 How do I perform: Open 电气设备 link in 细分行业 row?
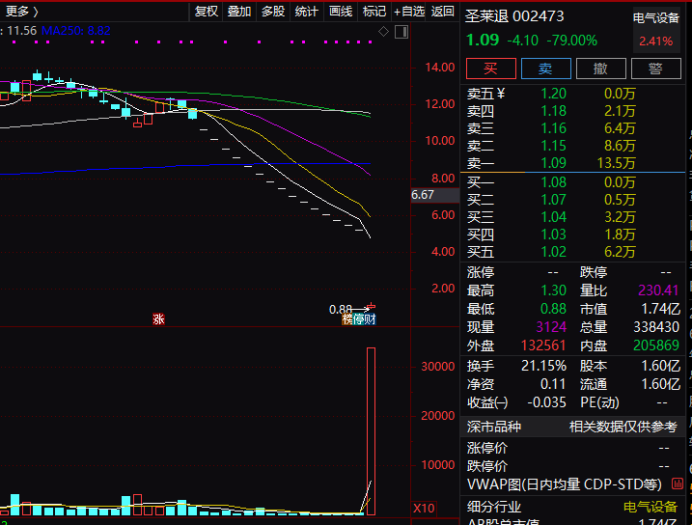(650, 508)
